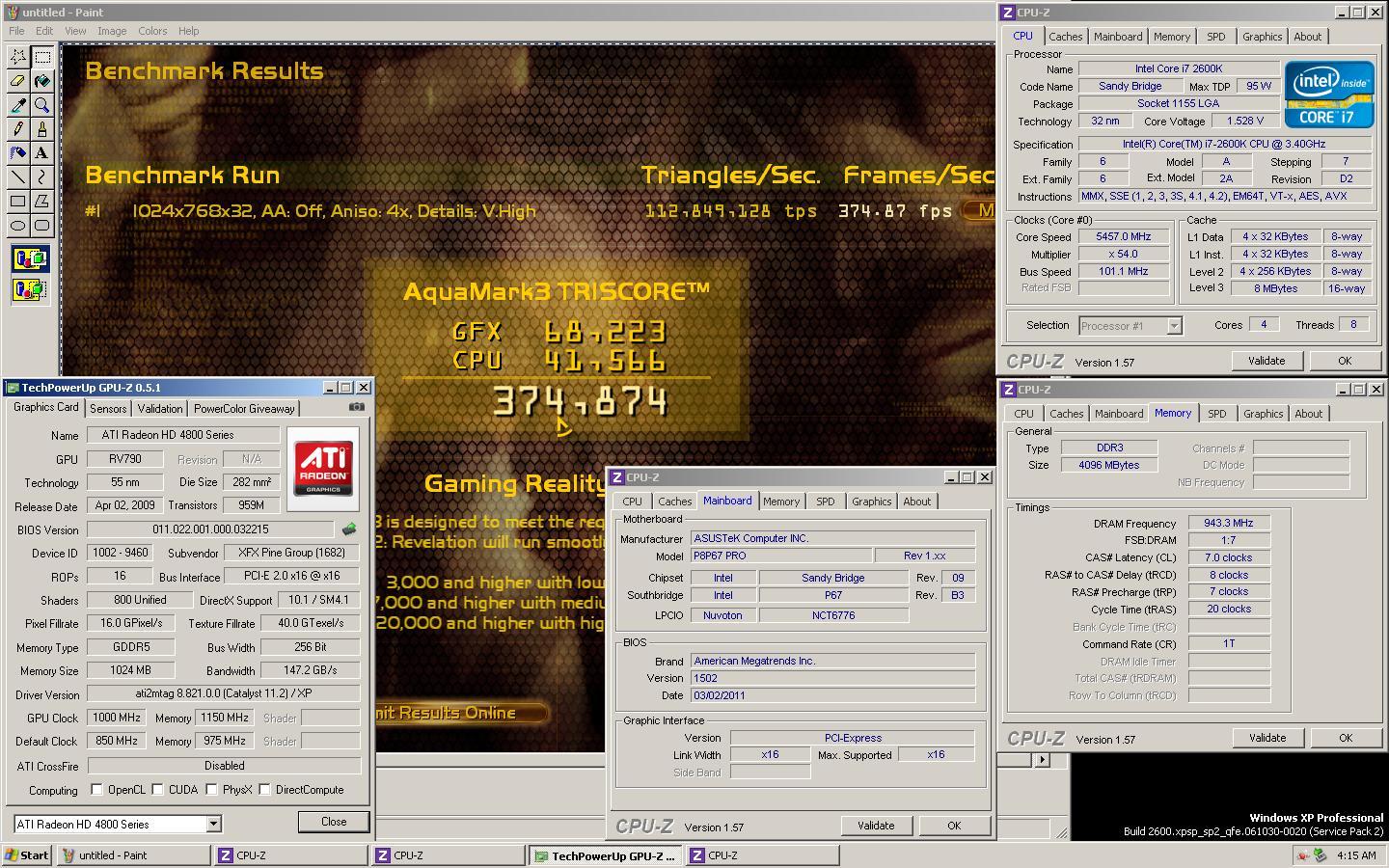The width and height of the screenshot is (1389, 868).
Task: Select the Text tool in Paint
Action: [x=42, y=152]
